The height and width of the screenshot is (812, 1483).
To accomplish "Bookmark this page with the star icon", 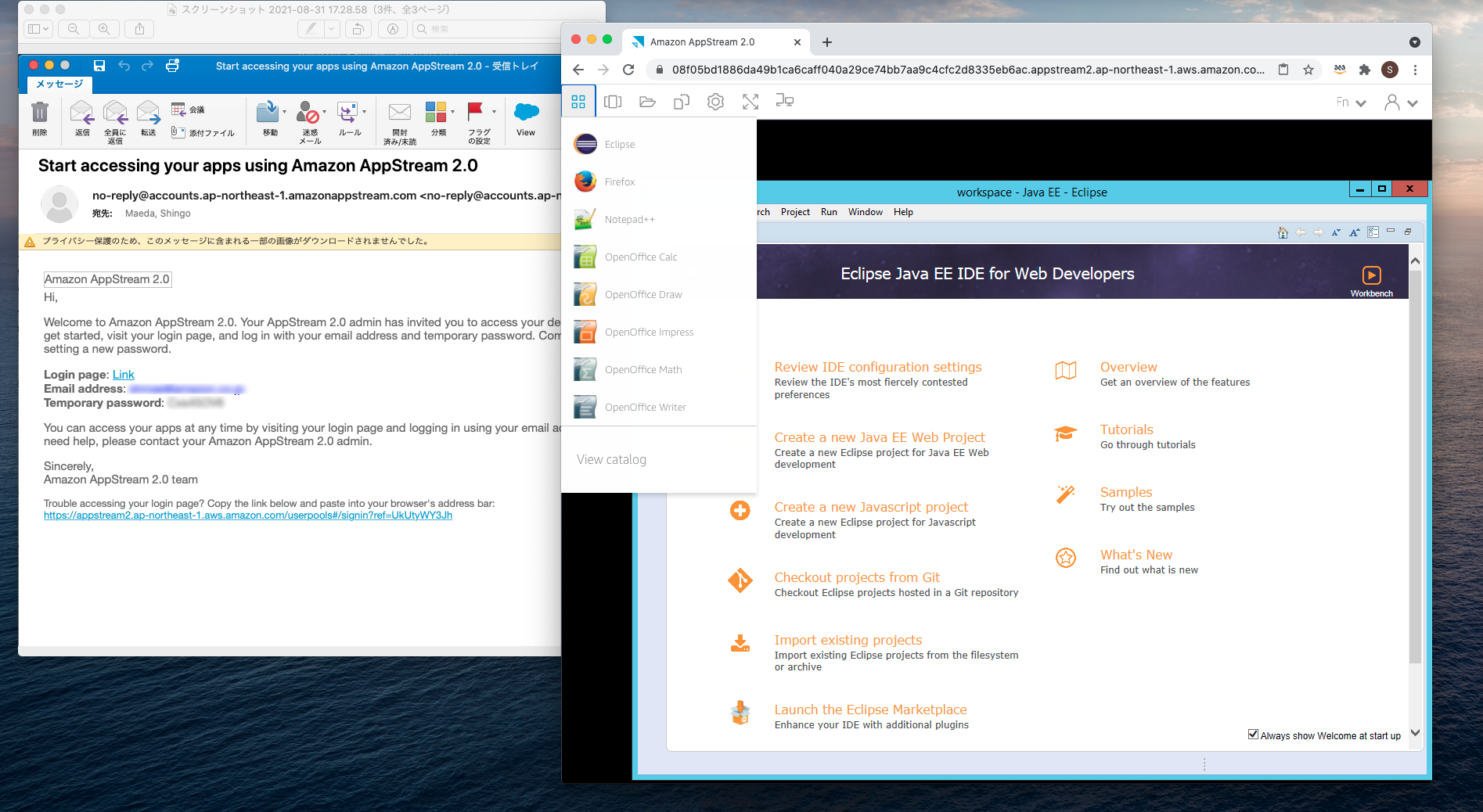I will tap(1308, 70).
